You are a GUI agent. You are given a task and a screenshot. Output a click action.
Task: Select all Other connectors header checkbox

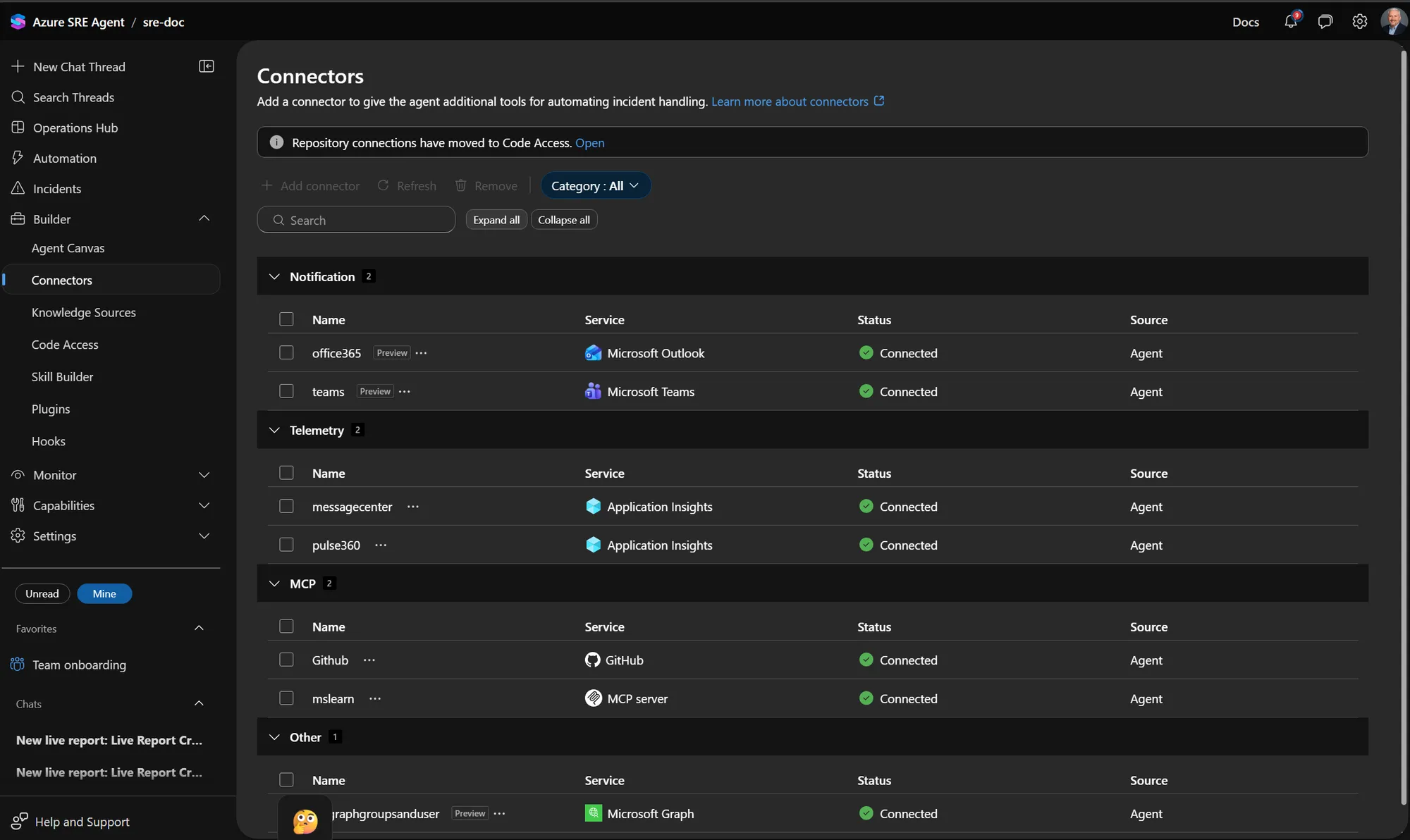pyautogui.click(x=286, y=780)
